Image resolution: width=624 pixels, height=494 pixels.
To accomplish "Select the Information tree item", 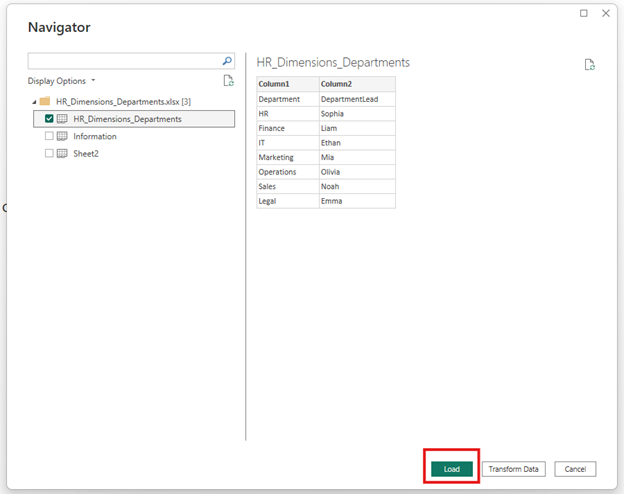I will pos(95,136).
